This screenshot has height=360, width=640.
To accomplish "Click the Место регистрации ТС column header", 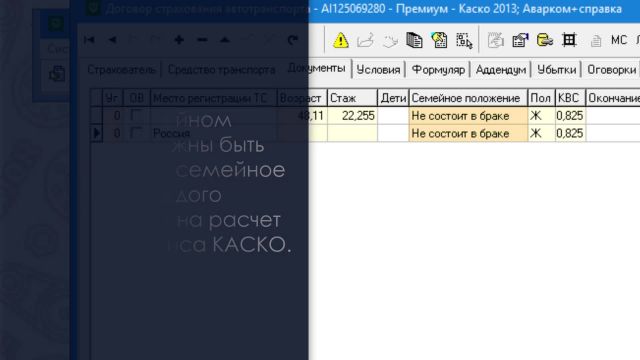I will (x=213, y=98).
